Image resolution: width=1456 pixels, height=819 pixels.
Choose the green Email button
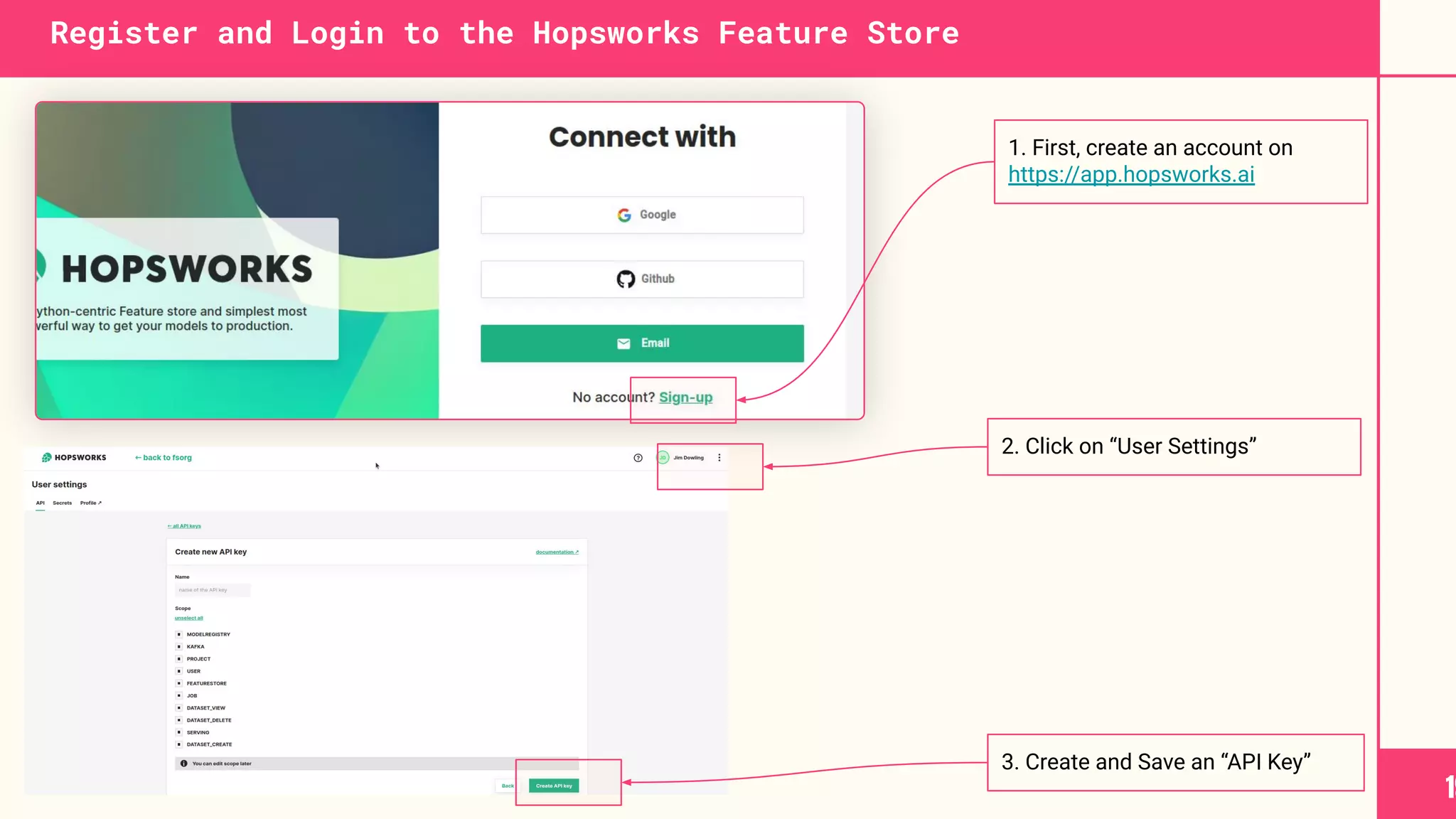pyautogui.click(x=642, y=343)
